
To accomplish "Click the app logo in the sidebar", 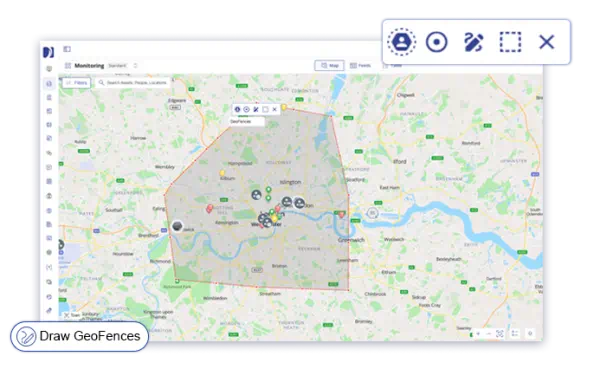I will (x=49, y=52).
